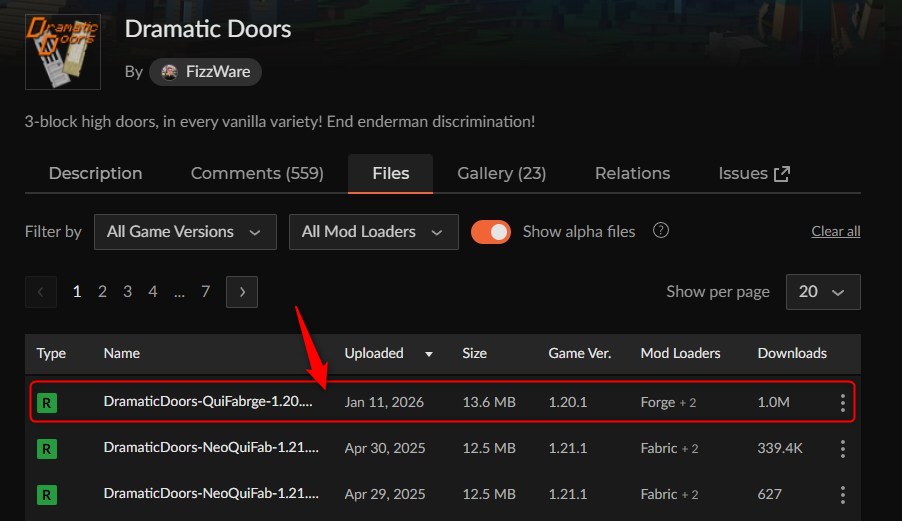This screenshot has width=902, height=521.
Task: Click the 13.6 MB size cell
Action: coord(489,402)
